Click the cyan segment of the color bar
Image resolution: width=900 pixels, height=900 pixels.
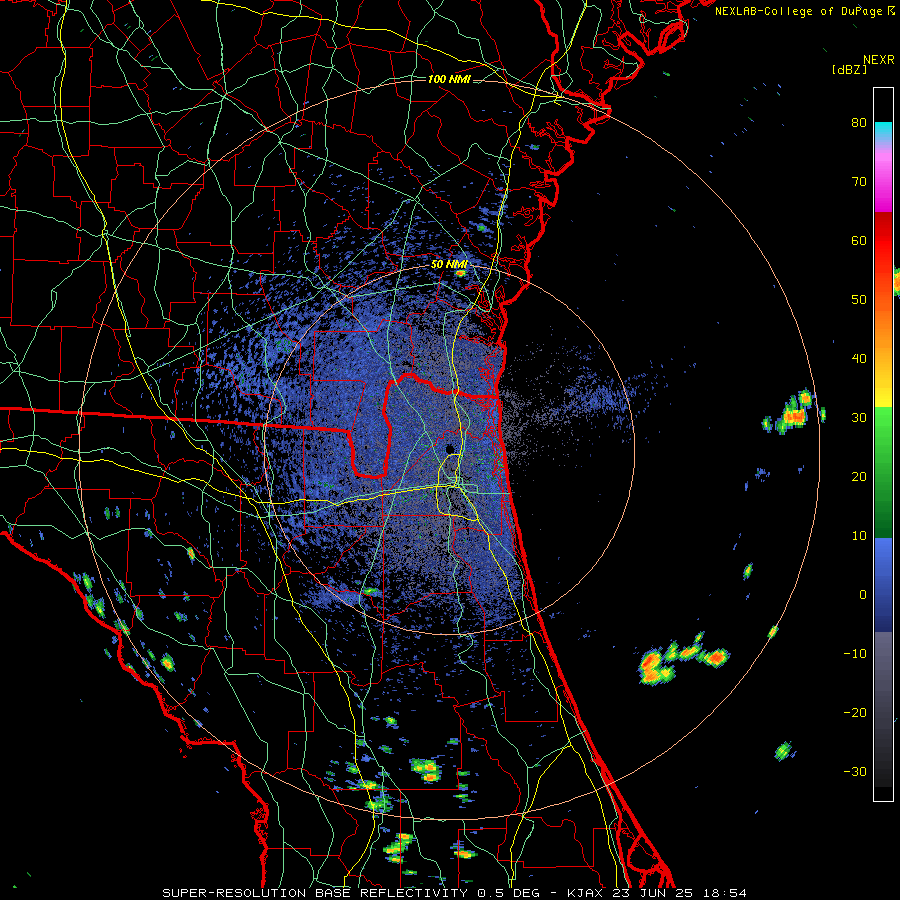tap(883, 132)
